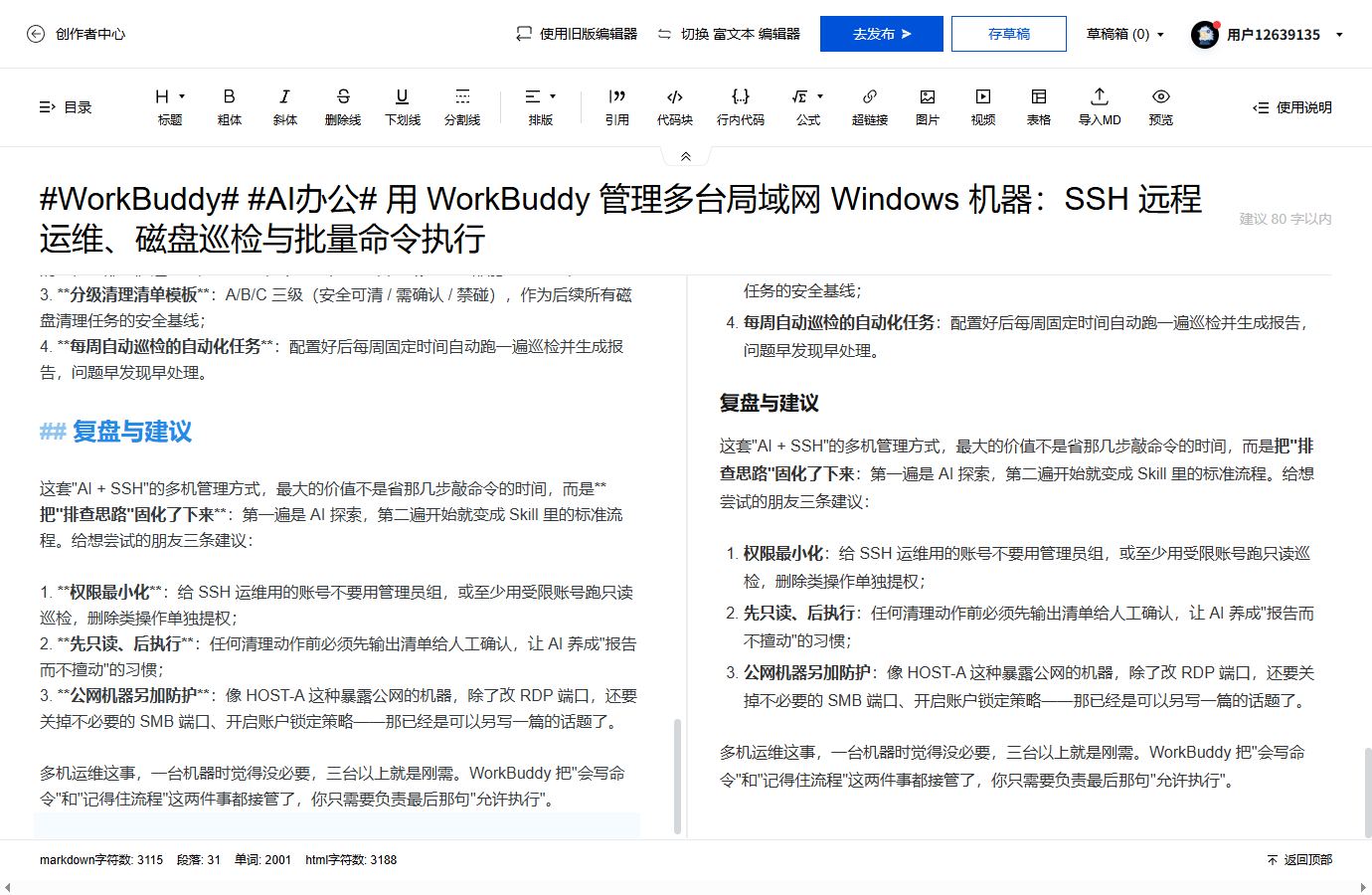The image size is (1372, 895).
Task: Open the 草稿箱 (0) dropdown
Action: click(x=1124, y=34)
